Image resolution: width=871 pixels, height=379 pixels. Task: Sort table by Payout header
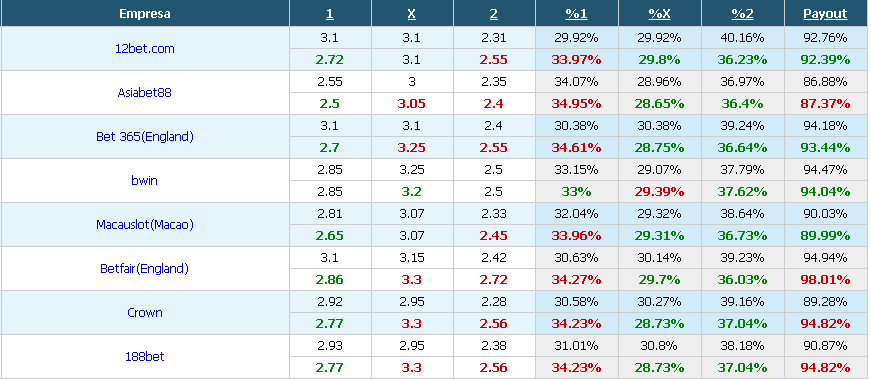click(x=825, y=14)
